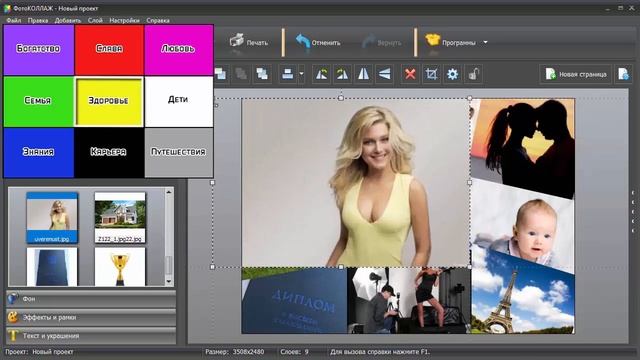Rotate the layer clockwise
The image size is (640, 360).
click(x=342, y=74)
